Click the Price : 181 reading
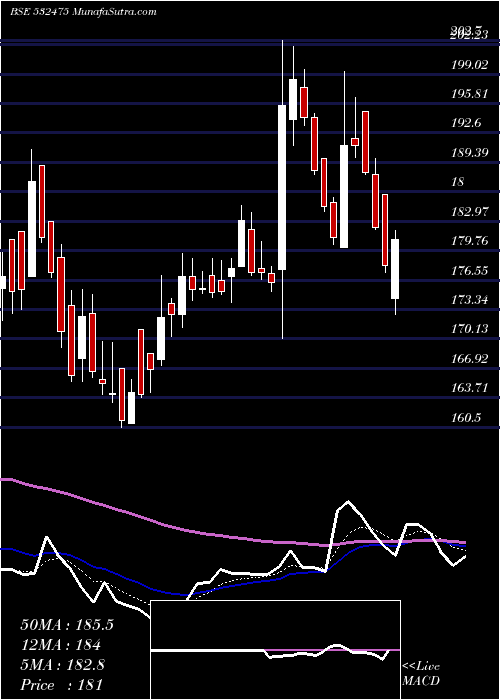 62,685
